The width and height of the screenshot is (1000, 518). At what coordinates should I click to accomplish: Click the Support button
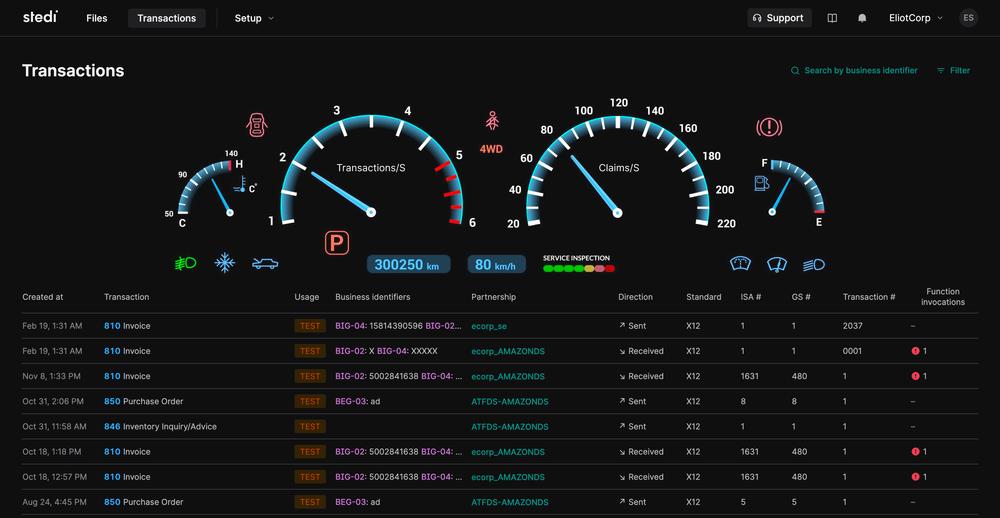pyautogui.click(x=778, y=18)
